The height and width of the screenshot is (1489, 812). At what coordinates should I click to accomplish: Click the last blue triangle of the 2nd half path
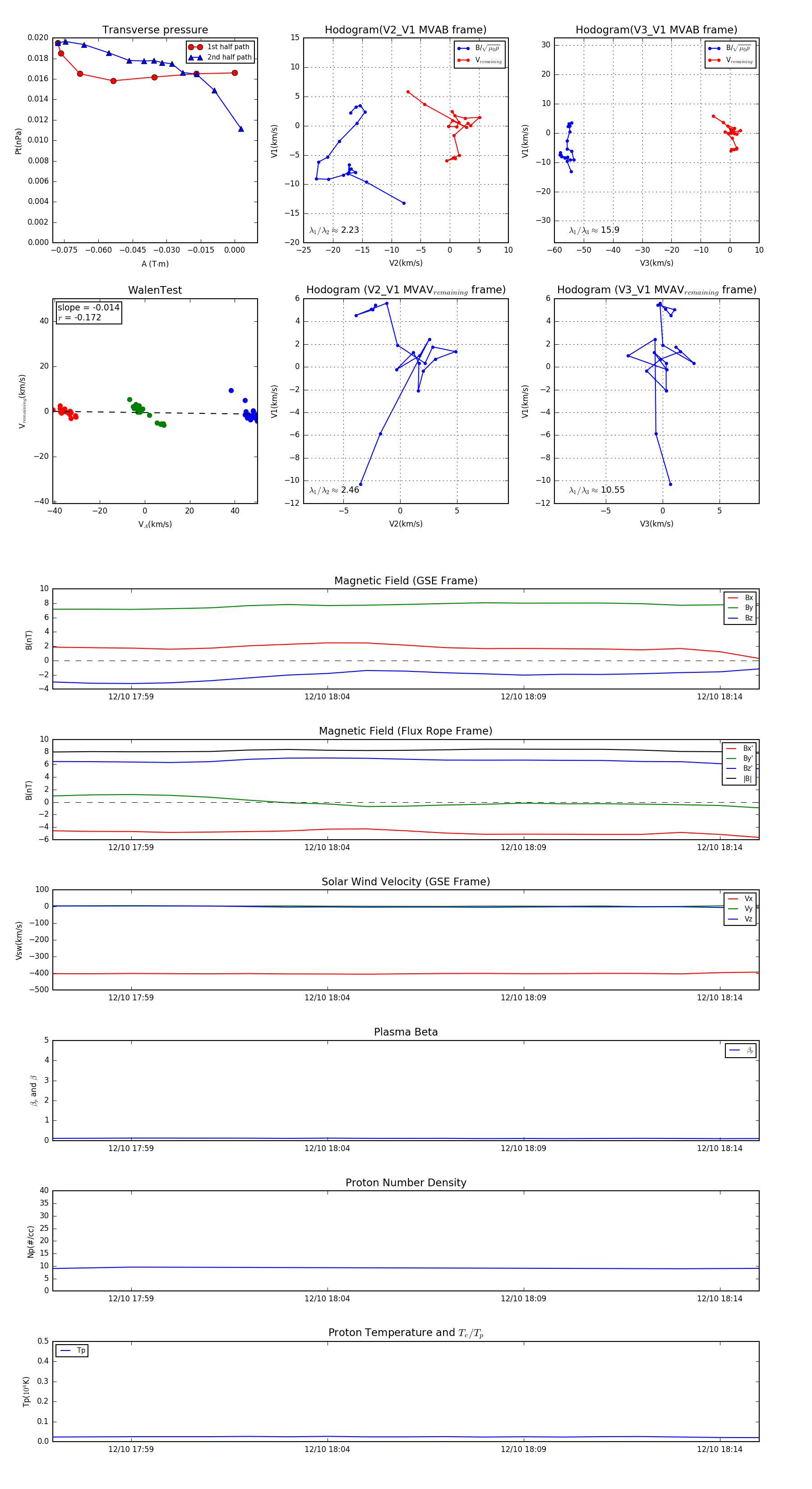click(x=241, y=129)
